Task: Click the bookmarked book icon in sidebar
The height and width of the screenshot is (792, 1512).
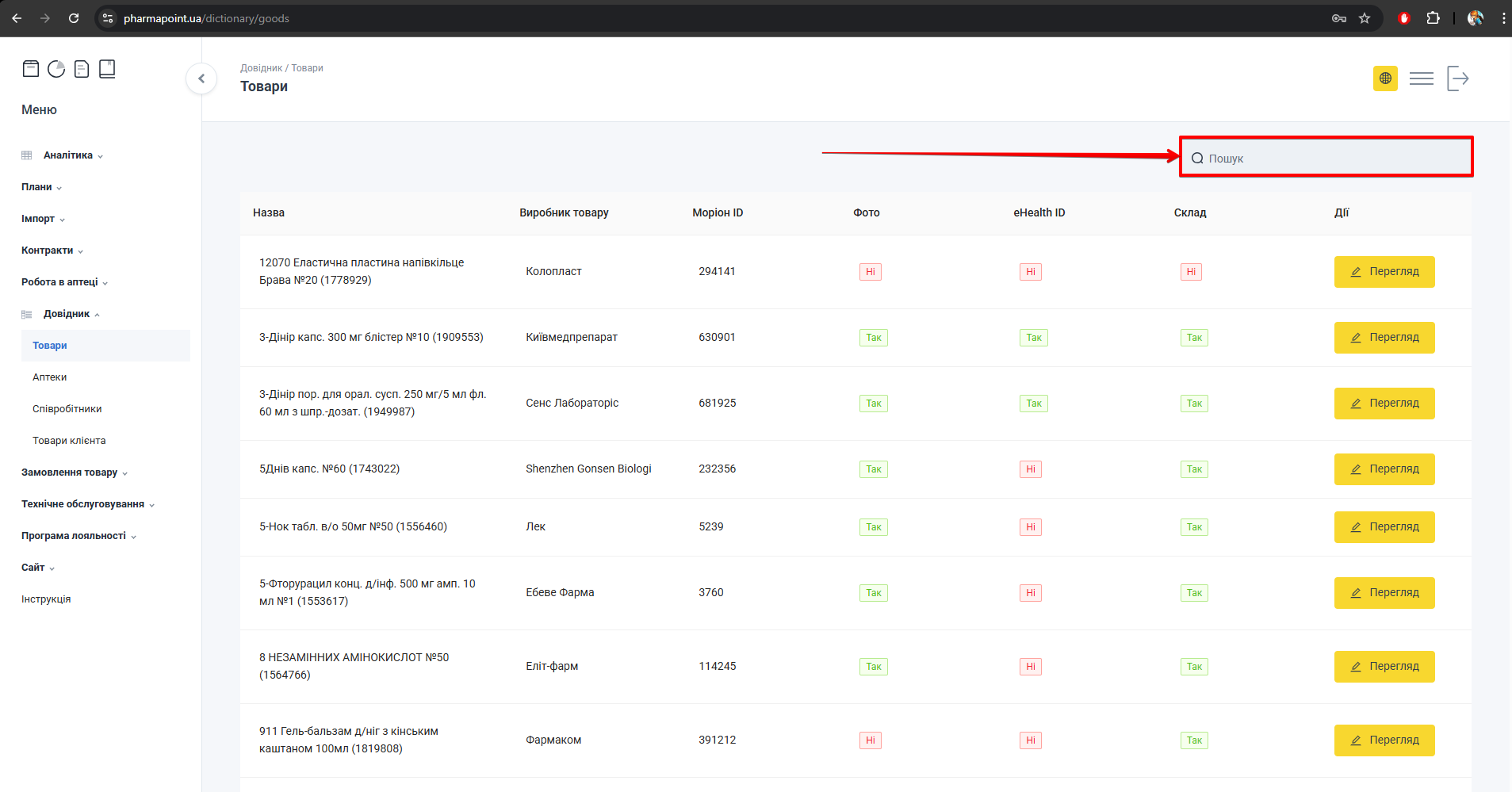Action: 107,69
